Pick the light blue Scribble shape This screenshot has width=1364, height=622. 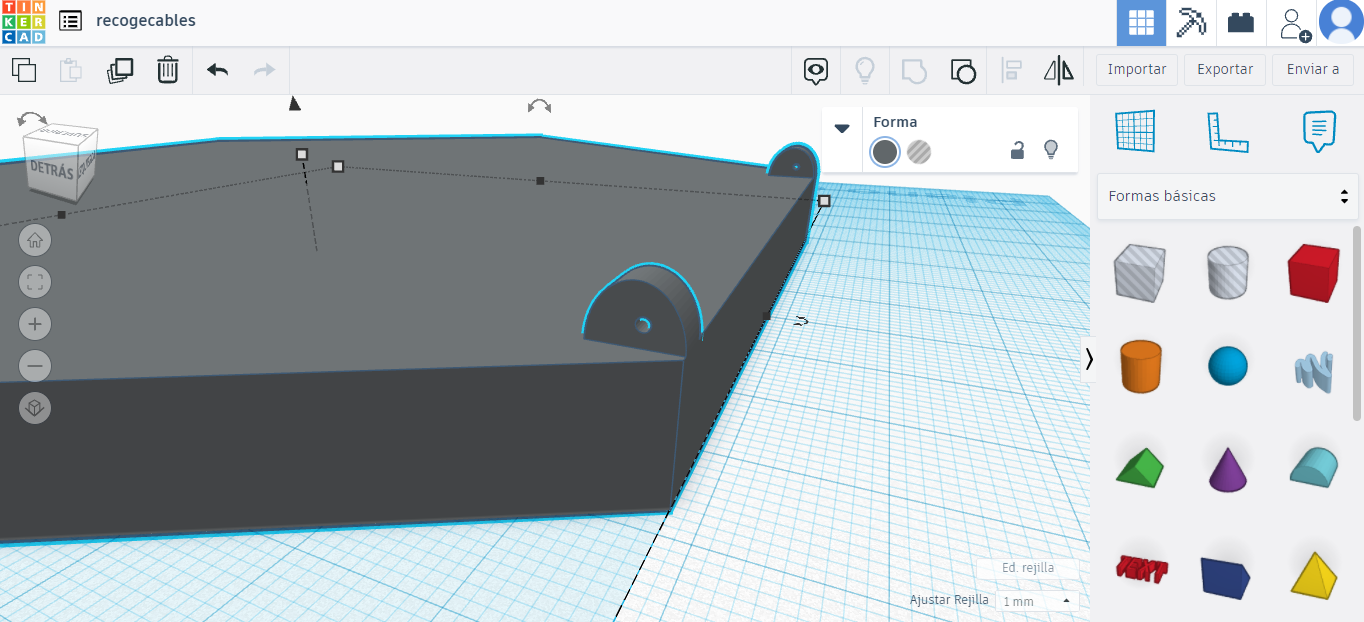click(x=1314, y=371)
